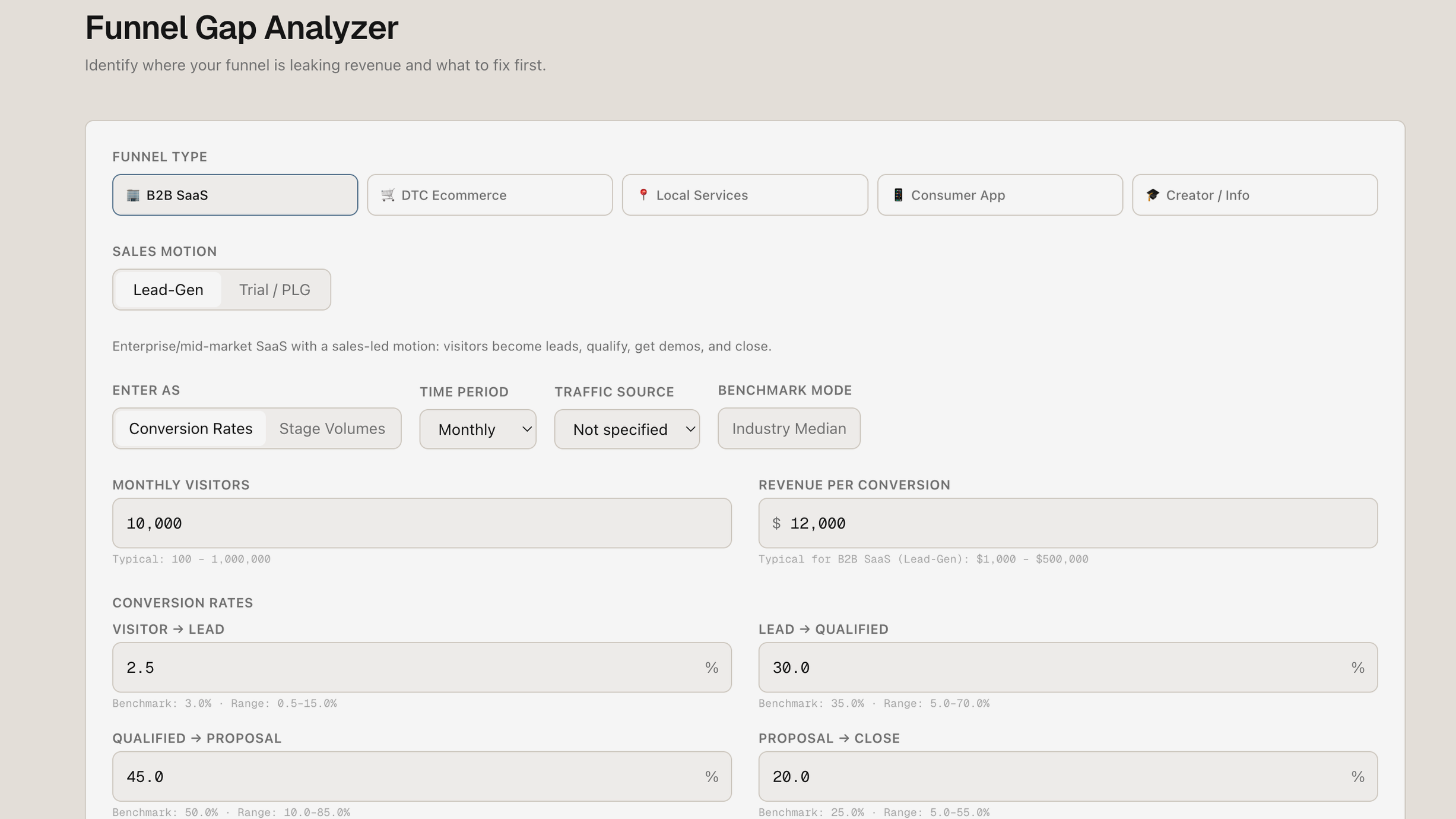The image size is (1456, 819).
Task: Choose the Local Services funnel type
Action: pyautogui.click(x=745, y=195)
